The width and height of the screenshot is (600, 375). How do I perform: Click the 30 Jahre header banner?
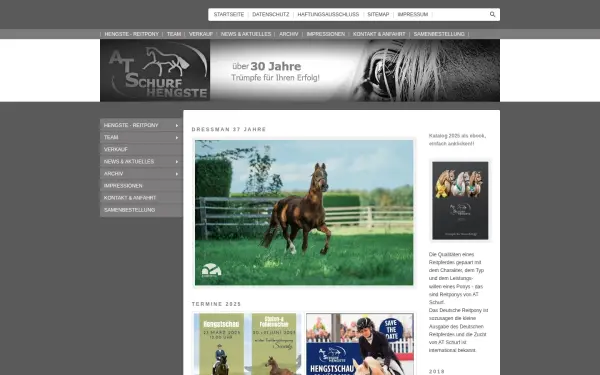coord(355,70)
